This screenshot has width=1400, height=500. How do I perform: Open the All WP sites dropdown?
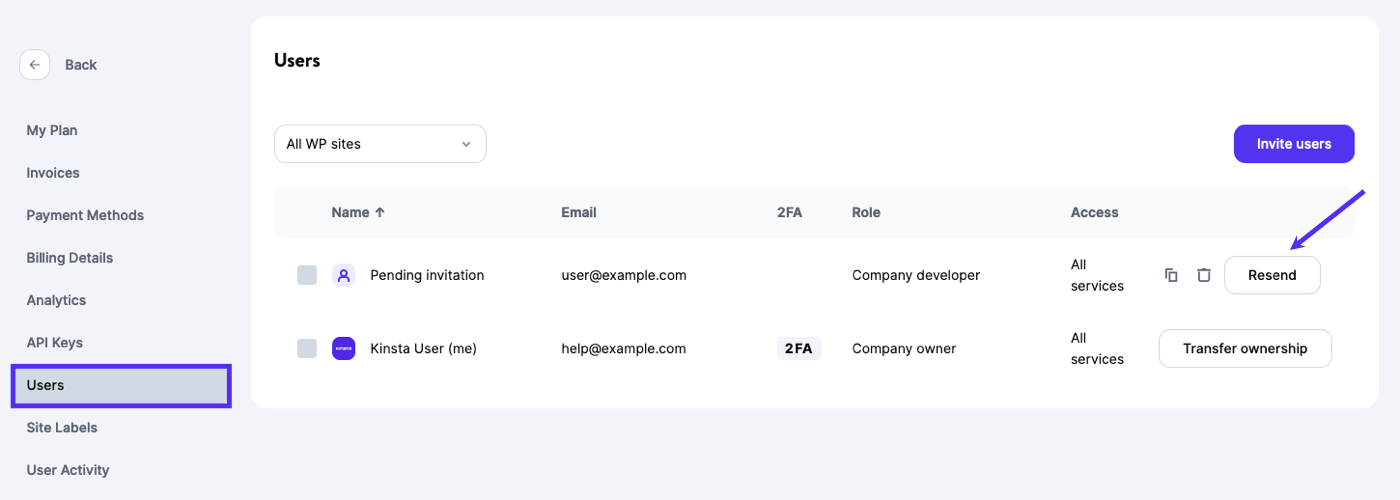(380, 144)
